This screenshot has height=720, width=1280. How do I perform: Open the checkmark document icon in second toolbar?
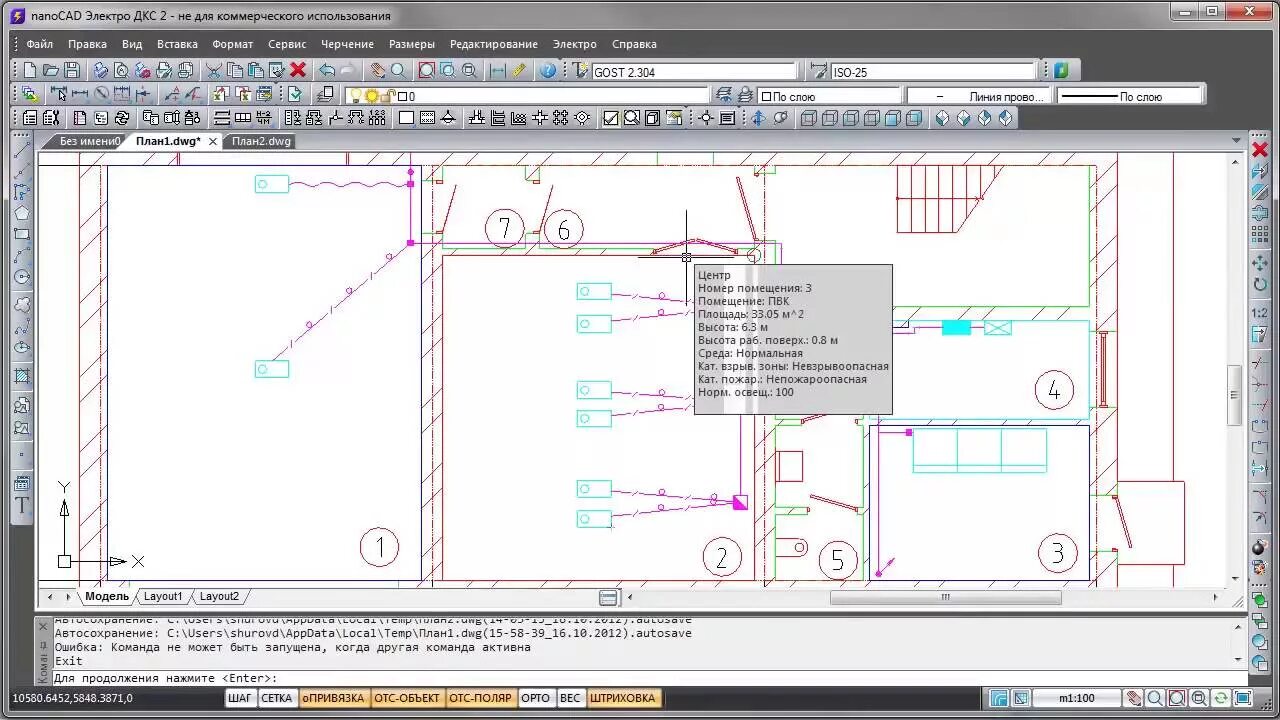pyautogui.click(x=295, y=95)
